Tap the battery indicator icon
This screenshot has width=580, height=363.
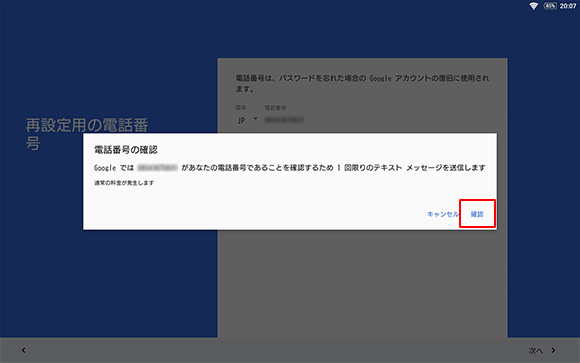click(x=550, y=6)
